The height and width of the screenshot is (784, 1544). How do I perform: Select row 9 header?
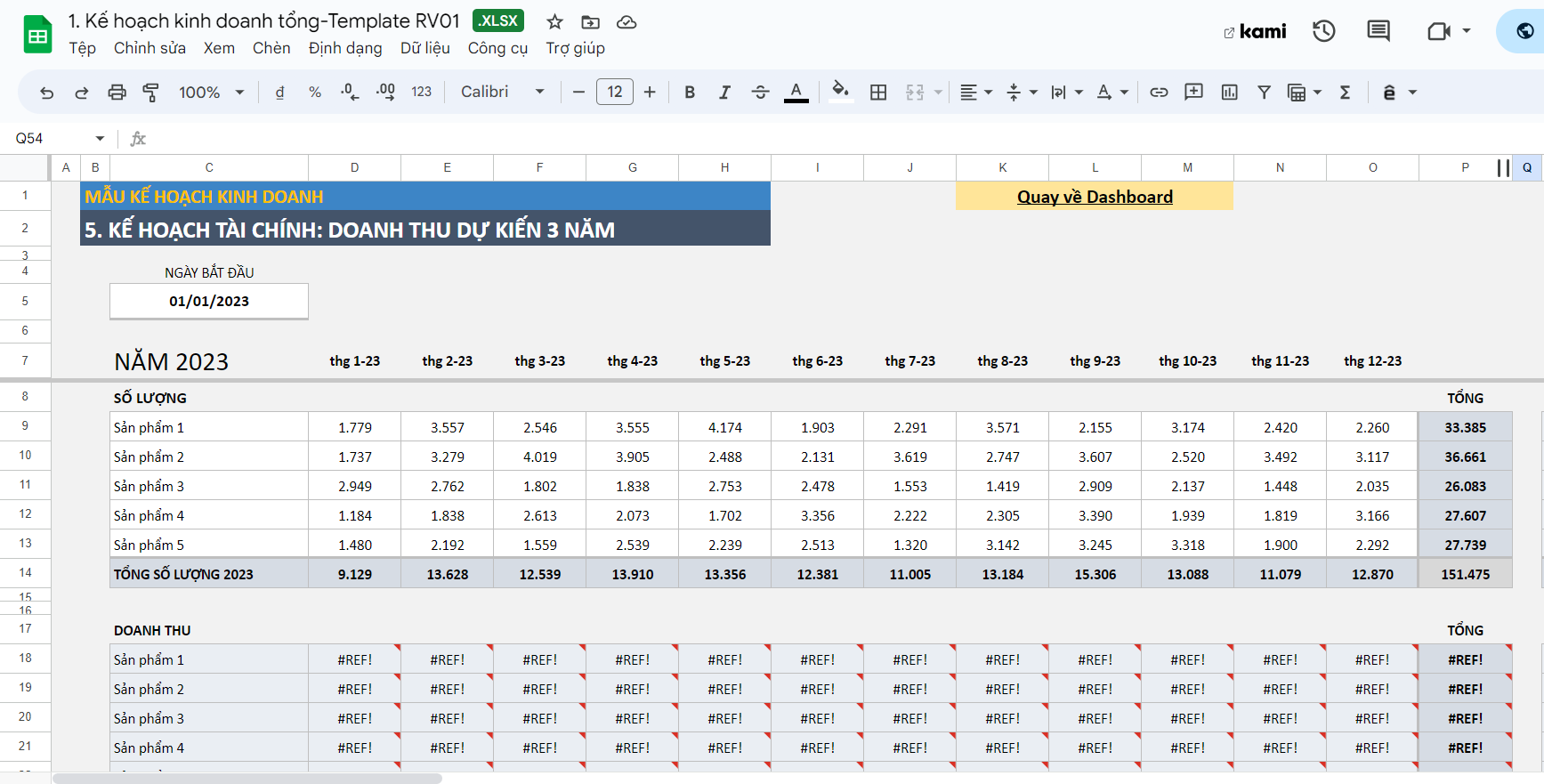tap(25, 426)
